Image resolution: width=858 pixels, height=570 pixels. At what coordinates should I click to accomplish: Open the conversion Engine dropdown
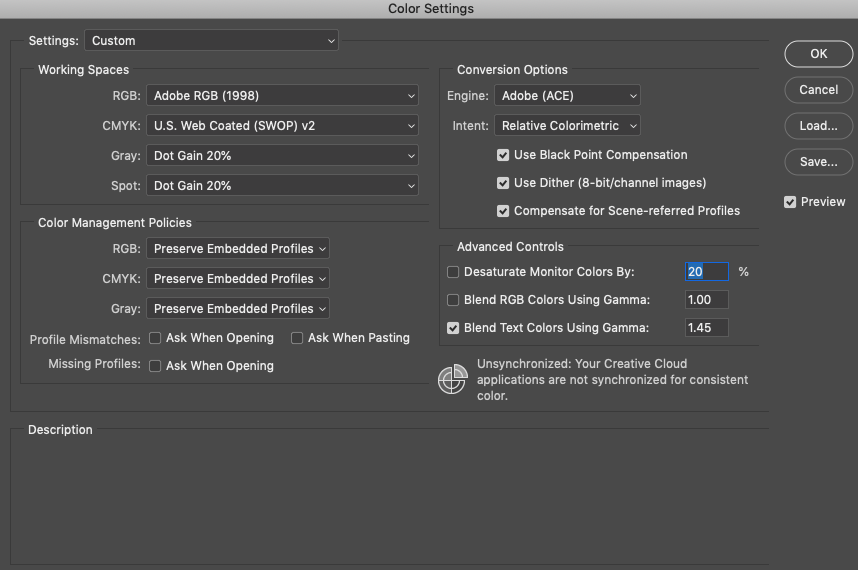567,96
